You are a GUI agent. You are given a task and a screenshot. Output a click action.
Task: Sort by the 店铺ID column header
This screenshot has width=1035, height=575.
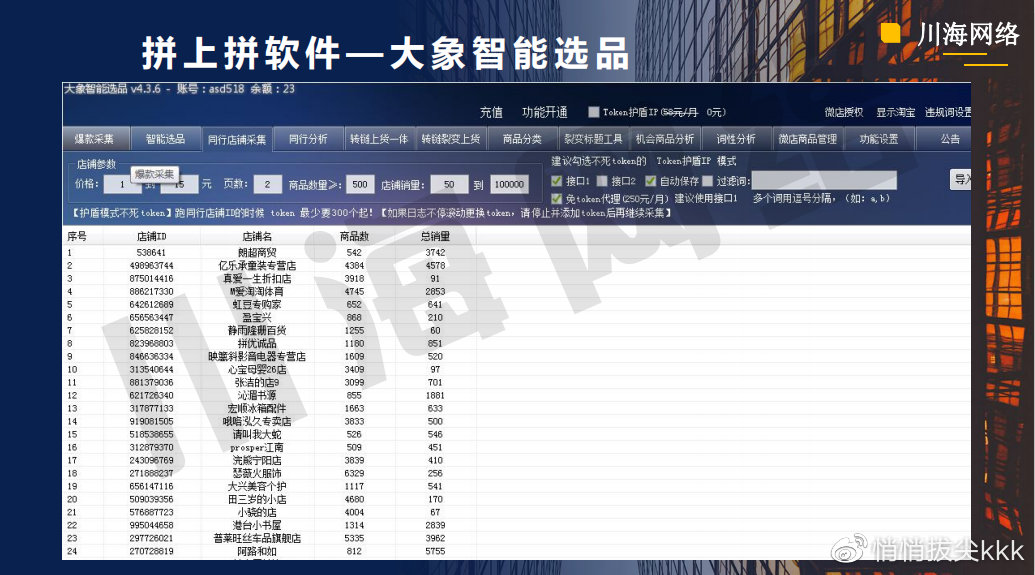pos(151,236)
